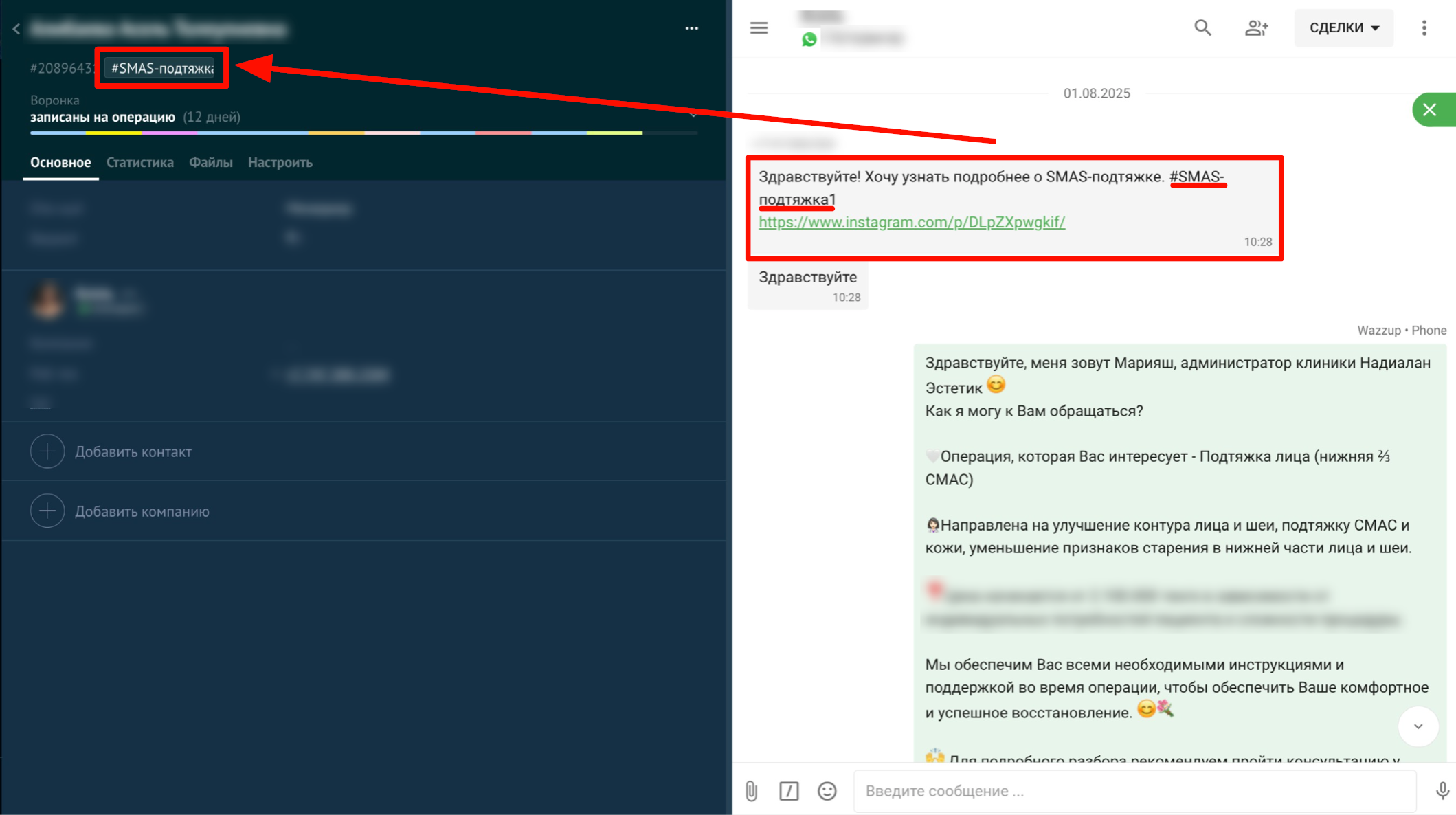Screen dimensions: 1456x815
Task: Click the microphone voice message icon
Action: 1442,791
